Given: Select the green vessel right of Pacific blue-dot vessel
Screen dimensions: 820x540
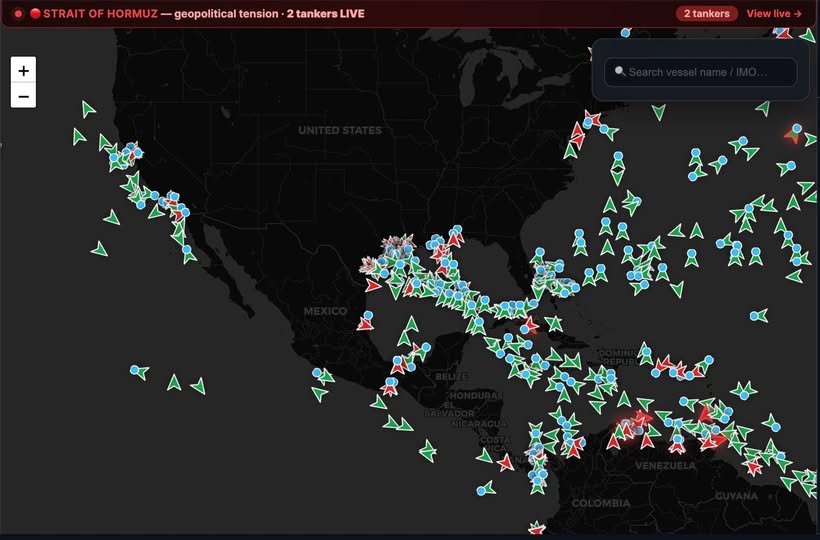Looking at the screenshot, I should coord(174,382).
